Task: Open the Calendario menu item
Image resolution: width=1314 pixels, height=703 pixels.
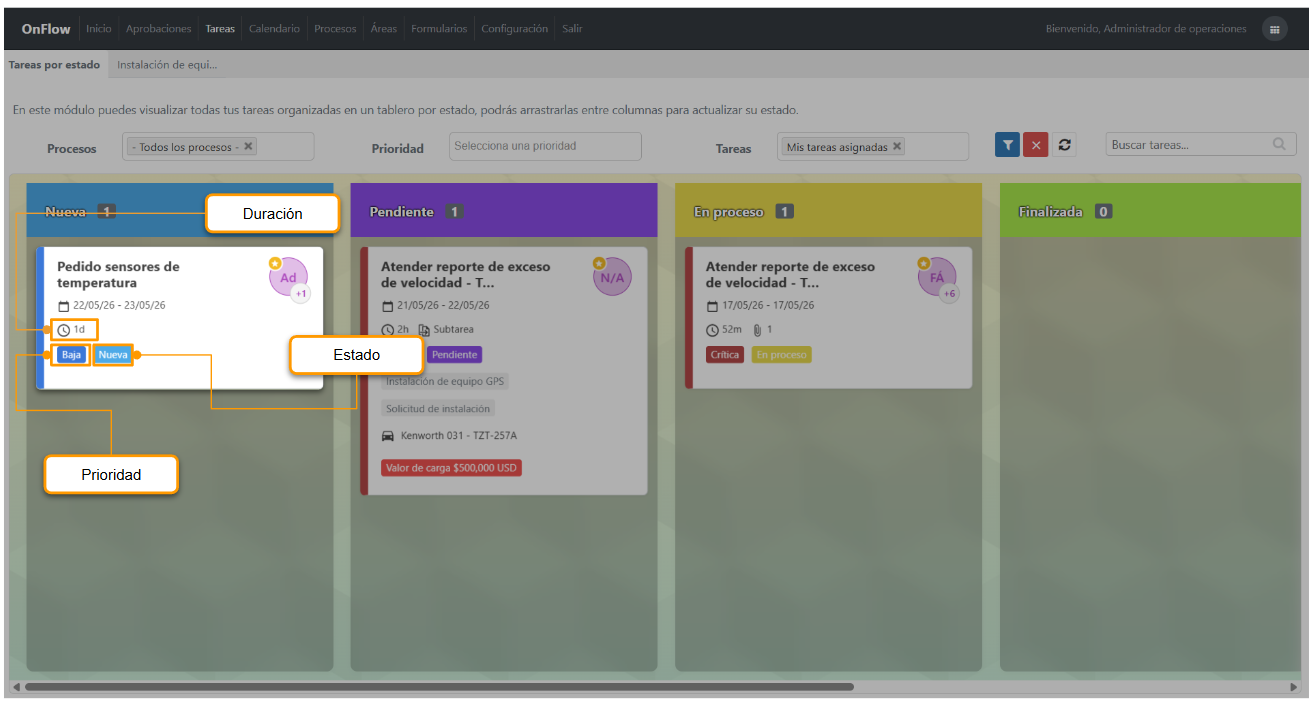Action: coord(274,29)
